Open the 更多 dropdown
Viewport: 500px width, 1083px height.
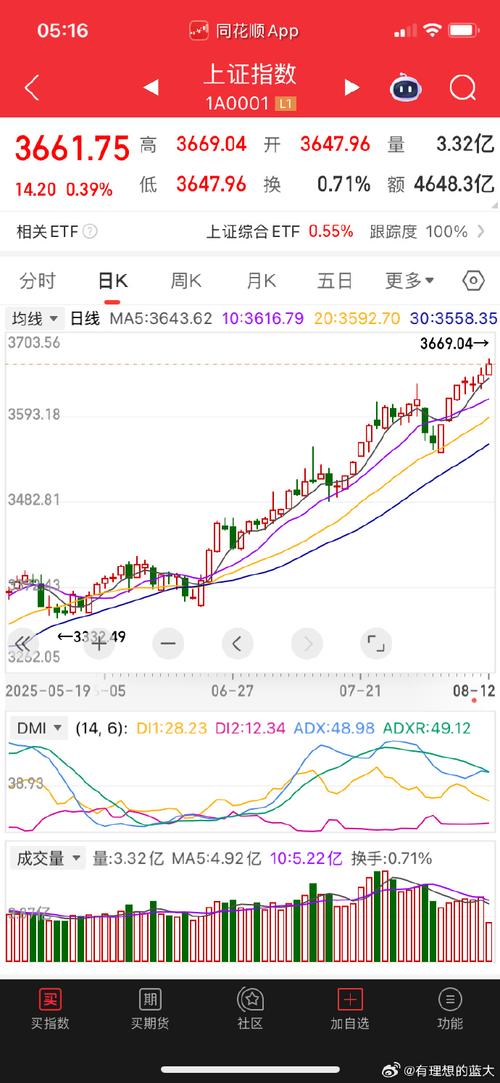pyautogui.click(x=410, y=281)
